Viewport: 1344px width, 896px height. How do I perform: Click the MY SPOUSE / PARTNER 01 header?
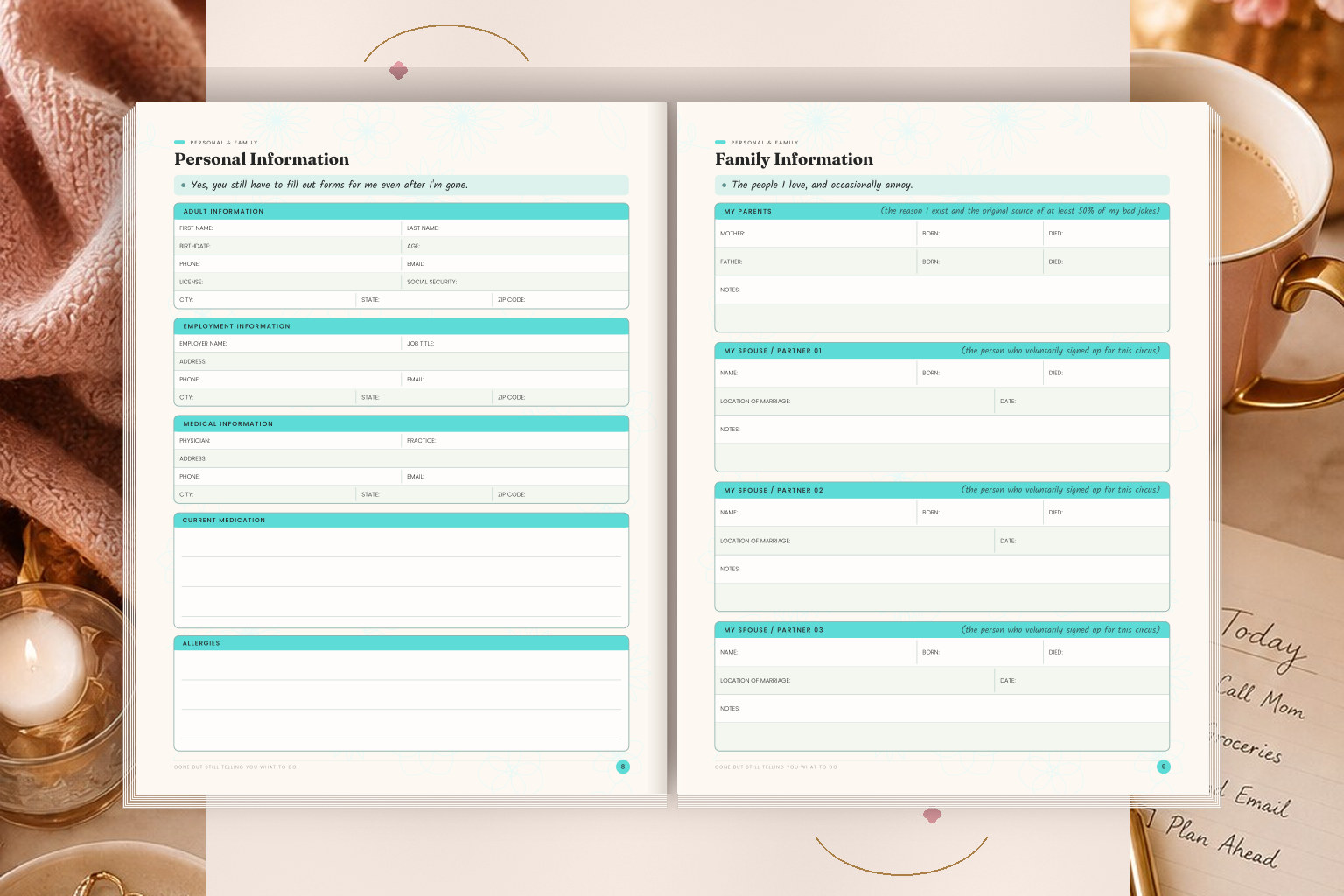click(942, 351)
